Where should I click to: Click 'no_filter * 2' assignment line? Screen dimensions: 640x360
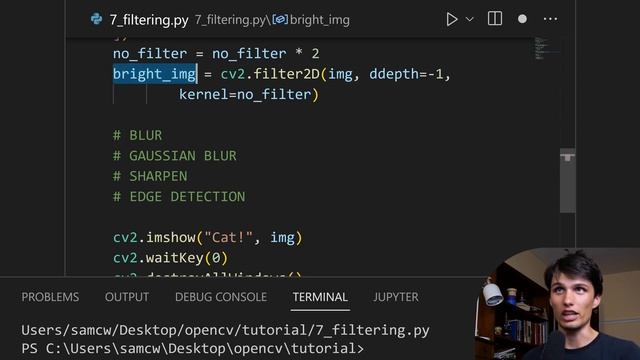coord(216,53)
